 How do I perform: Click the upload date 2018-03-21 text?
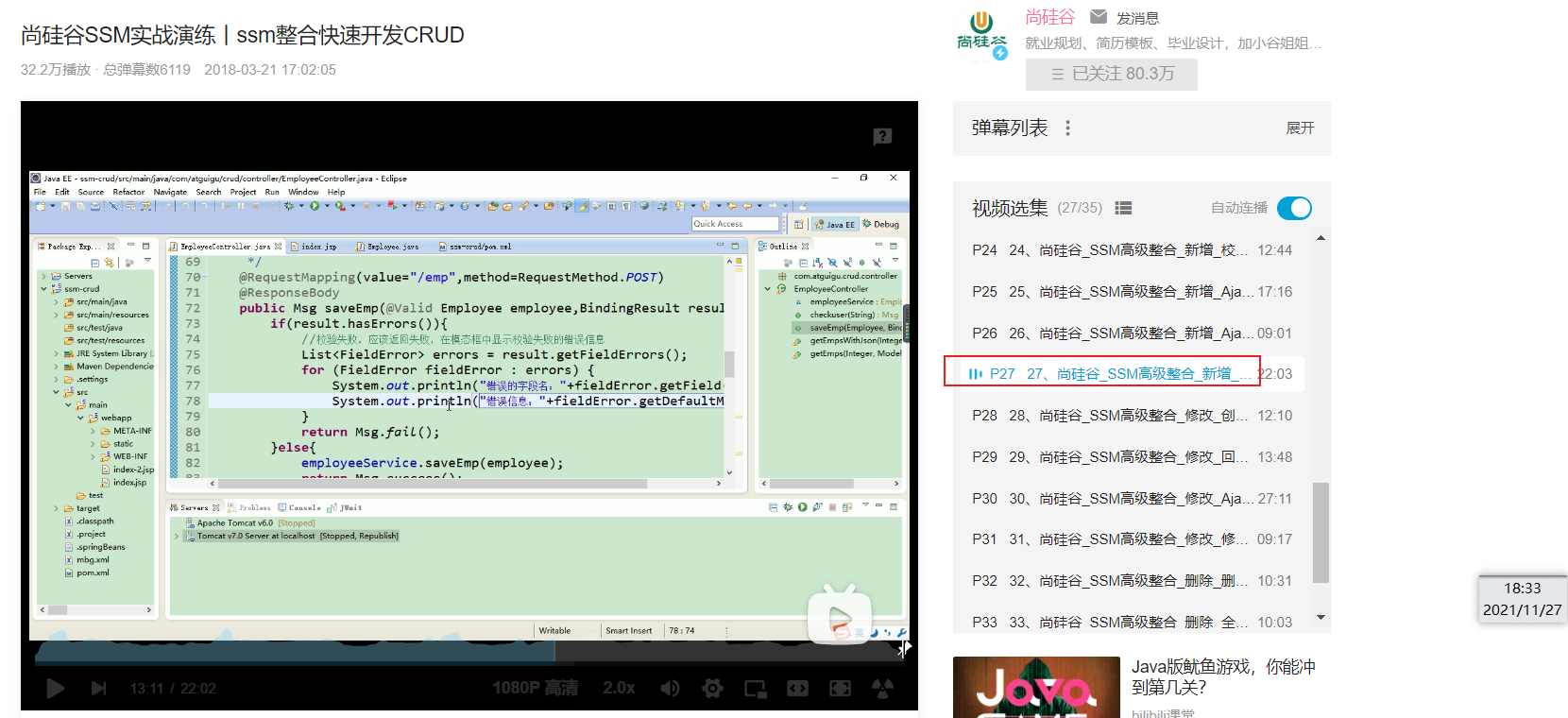[270, 70]
